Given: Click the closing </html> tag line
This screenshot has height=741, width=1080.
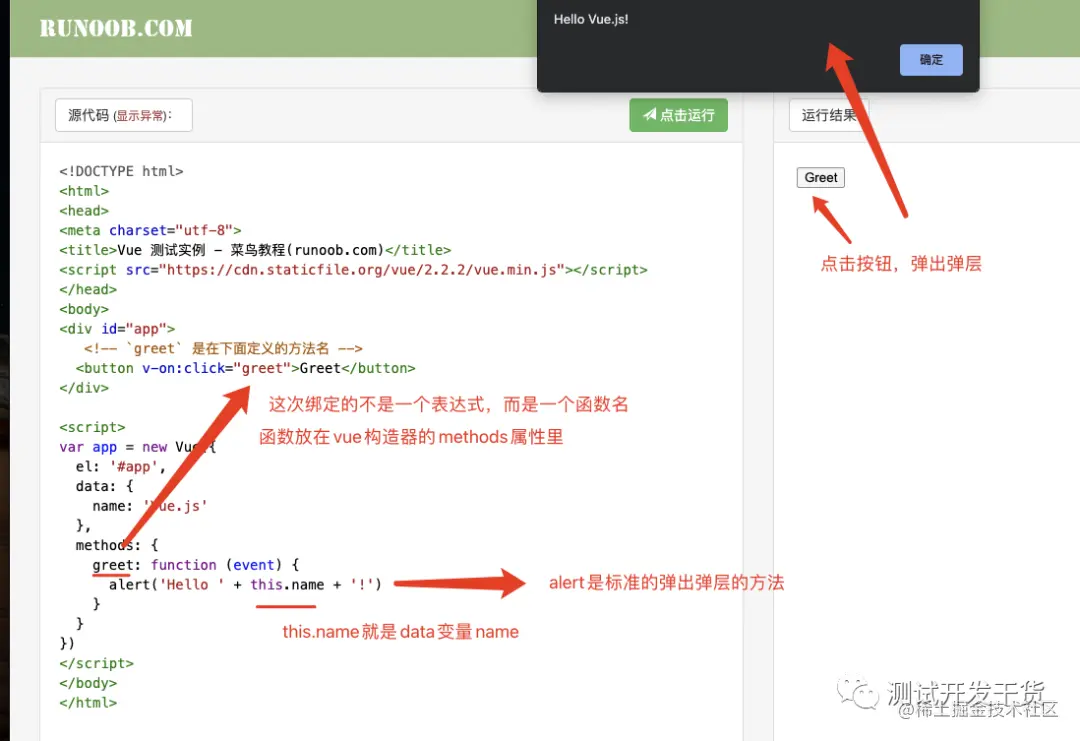Looking at the screenshot, I should tap(88, 703).
